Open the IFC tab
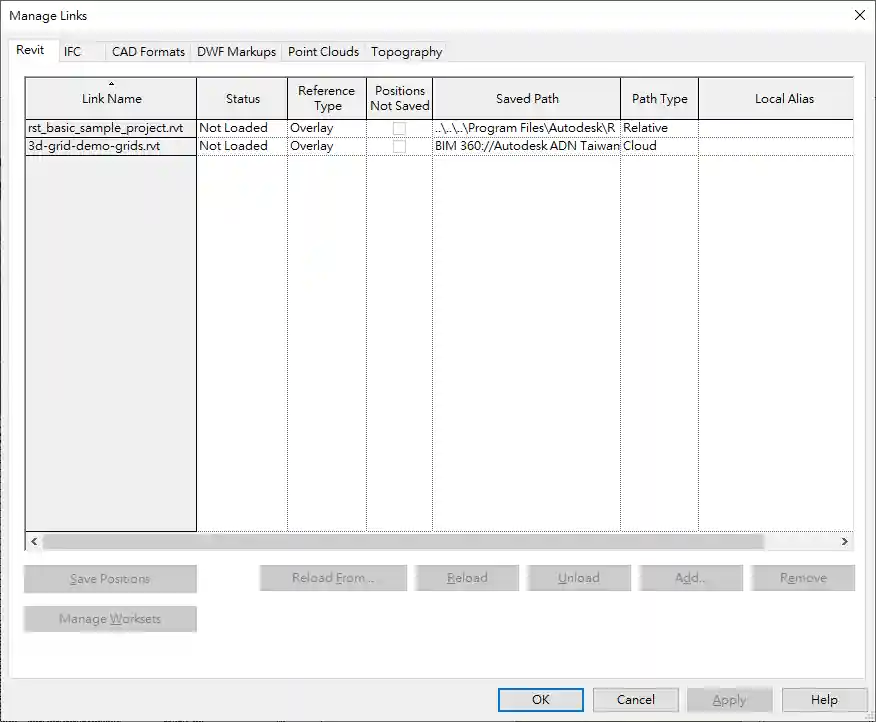The height and width of the screenshot is (722, 876). click(70, 51)
